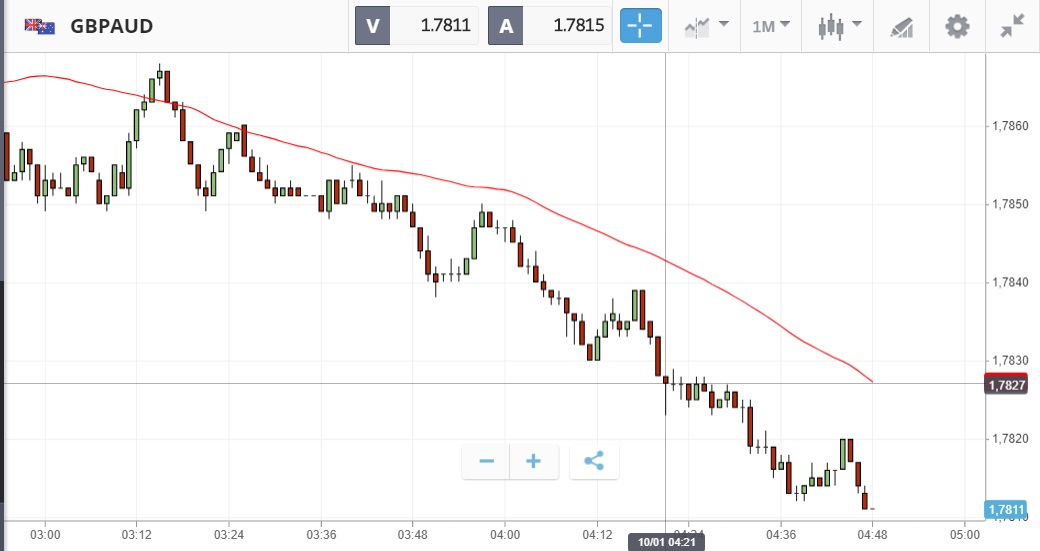
Task: Open chart settings gear
Action: [957, 26]
